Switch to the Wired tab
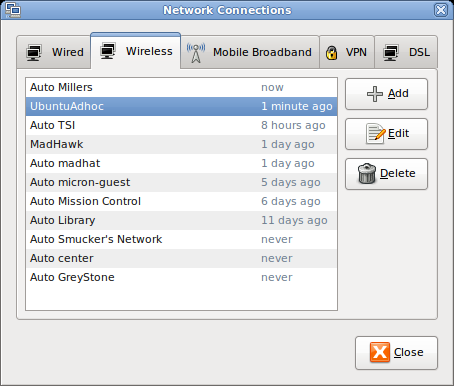The image size is (454, 386). (x=54, y=52)
